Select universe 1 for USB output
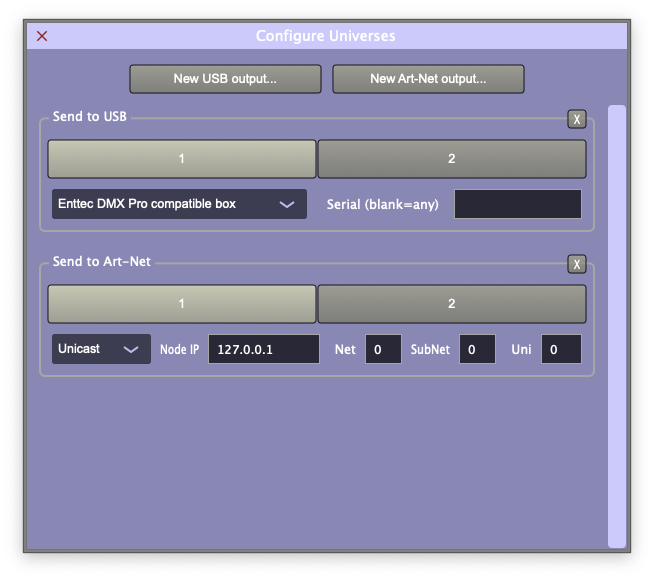 coord(182,159)
